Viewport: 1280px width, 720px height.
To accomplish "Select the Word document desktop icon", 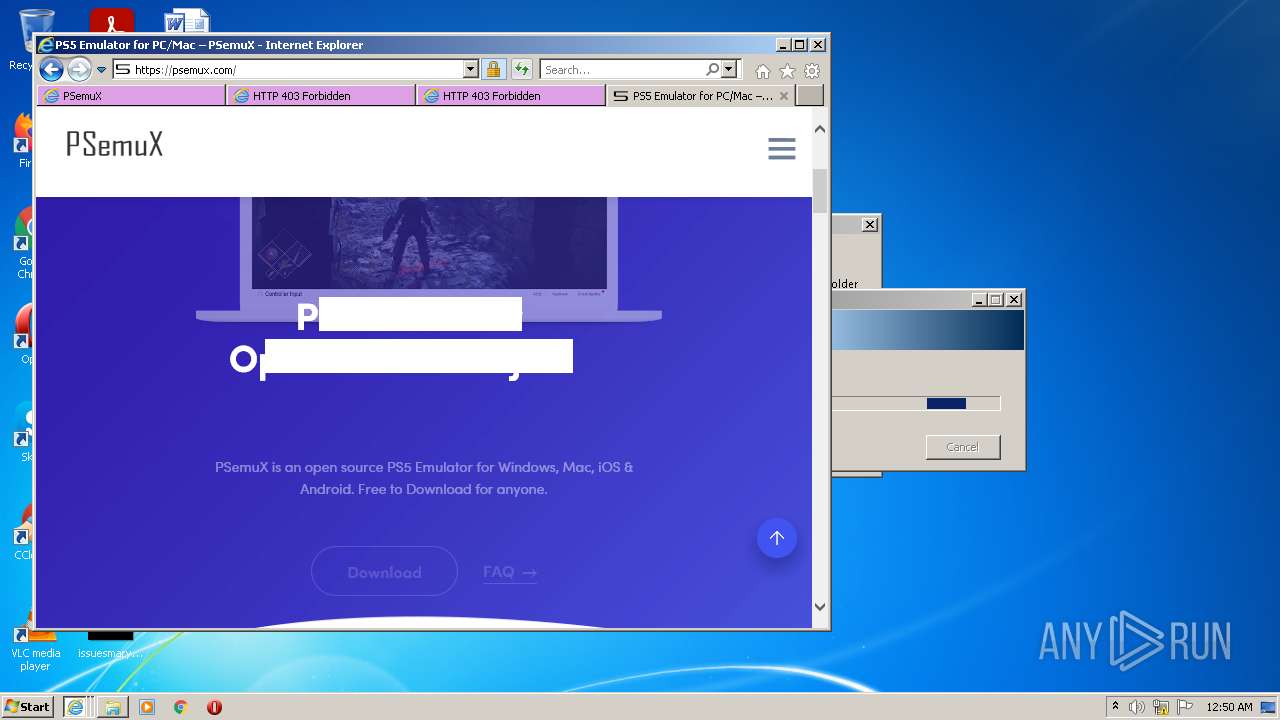I will point(187,20).
